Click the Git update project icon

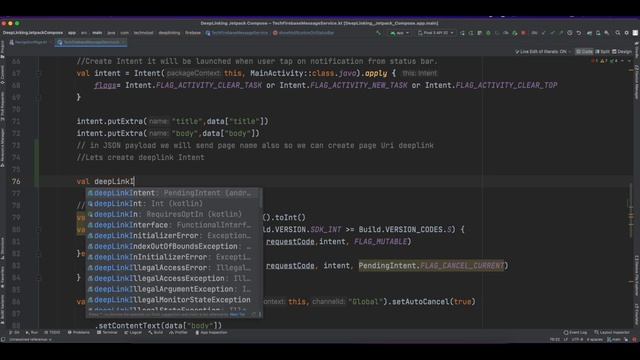[x=544, y=33]
